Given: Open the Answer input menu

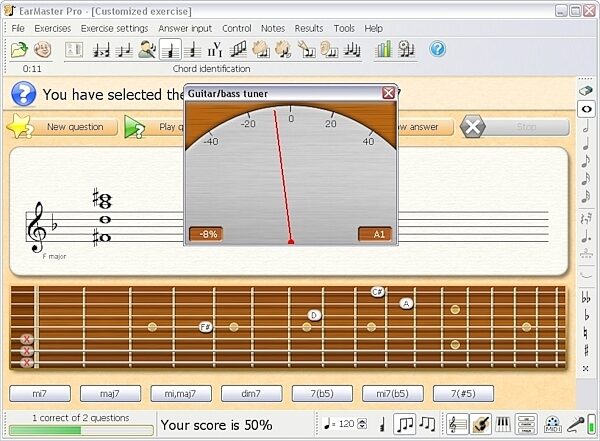Looking at the screenshot, I should [185, 28].
